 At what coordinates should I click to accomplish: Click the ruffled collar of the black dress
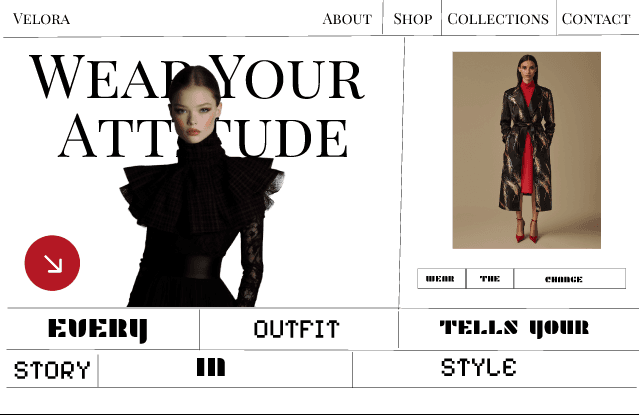tap(202, 190)
